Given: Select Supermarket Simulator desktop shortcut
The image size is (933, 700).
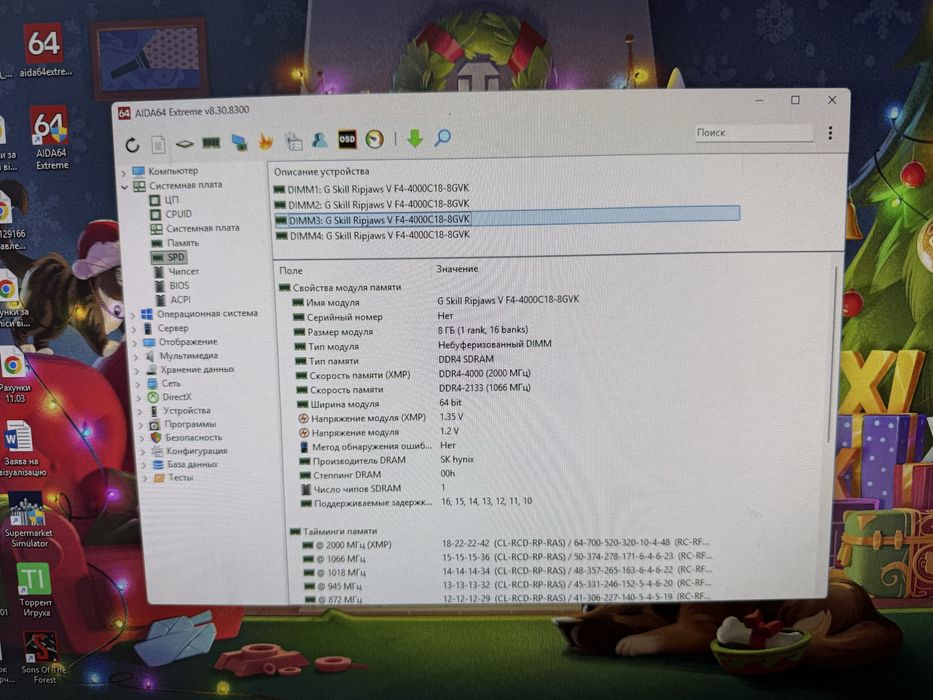Looking at the screenshot, I should [28, 521].
